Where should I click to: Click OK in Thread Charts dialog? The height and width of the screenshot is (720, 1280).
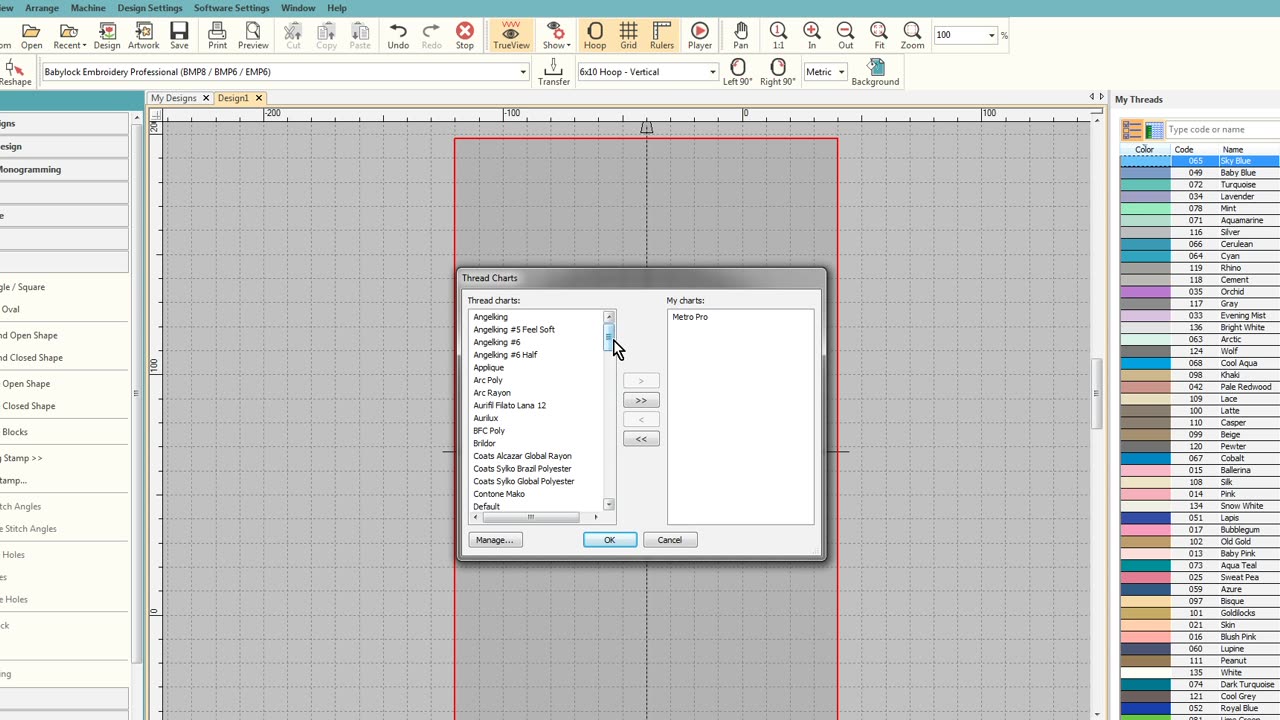(610, 540)
